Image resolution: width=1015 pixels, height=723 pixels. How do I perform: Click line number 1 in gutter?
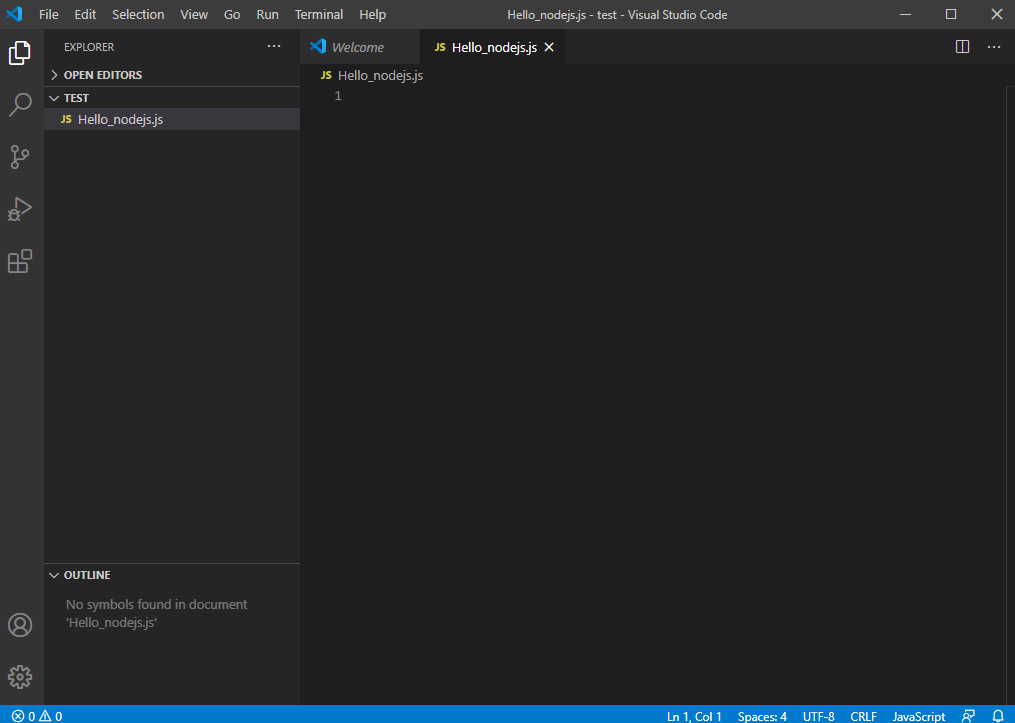[x=338, y=96]
